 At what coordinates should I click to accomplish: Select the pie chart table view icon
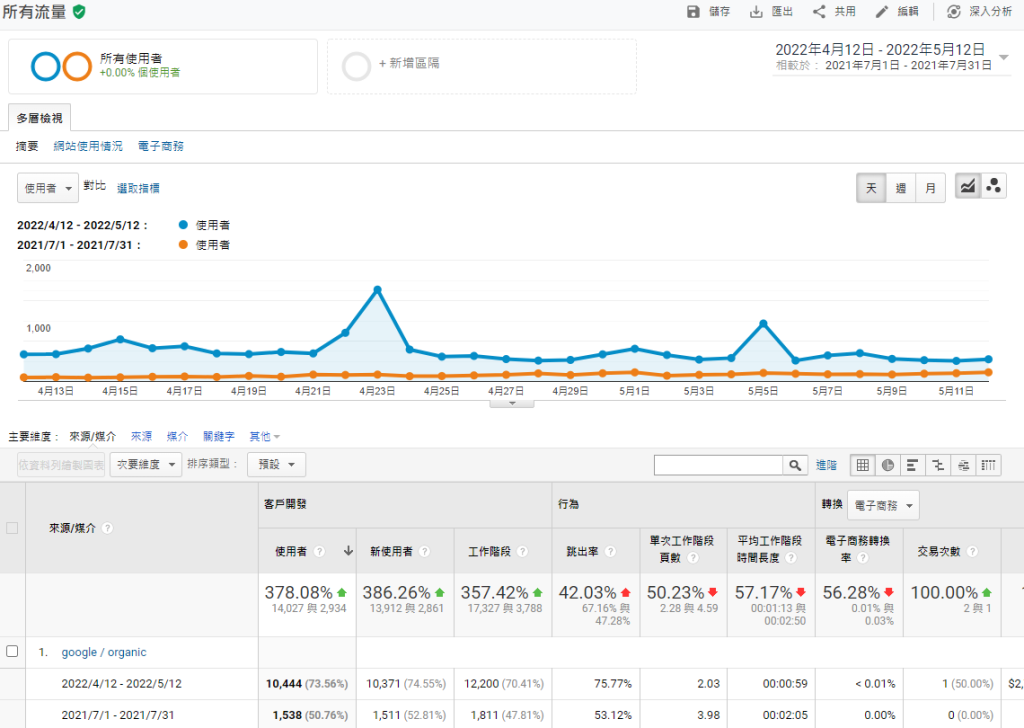888,465
